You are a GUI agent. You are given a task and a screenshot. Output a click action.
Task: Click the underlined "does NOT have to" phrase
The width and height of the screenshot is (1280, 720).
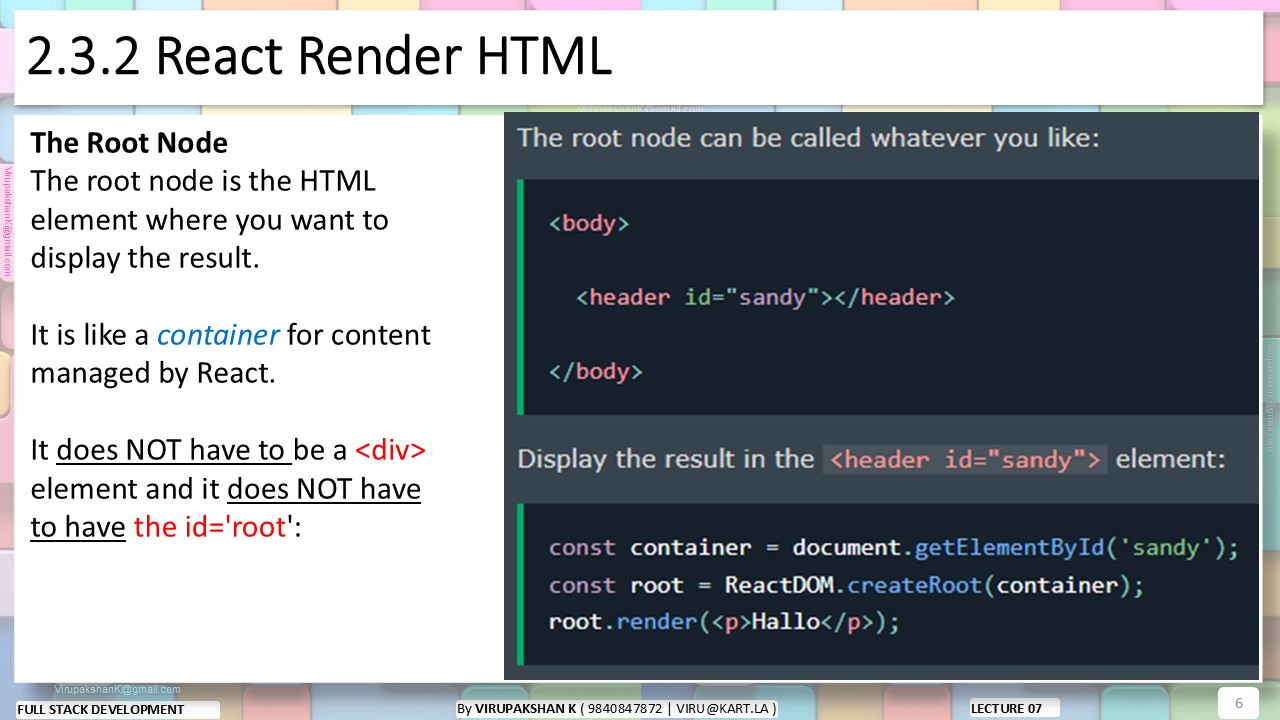tap(173, 450)
